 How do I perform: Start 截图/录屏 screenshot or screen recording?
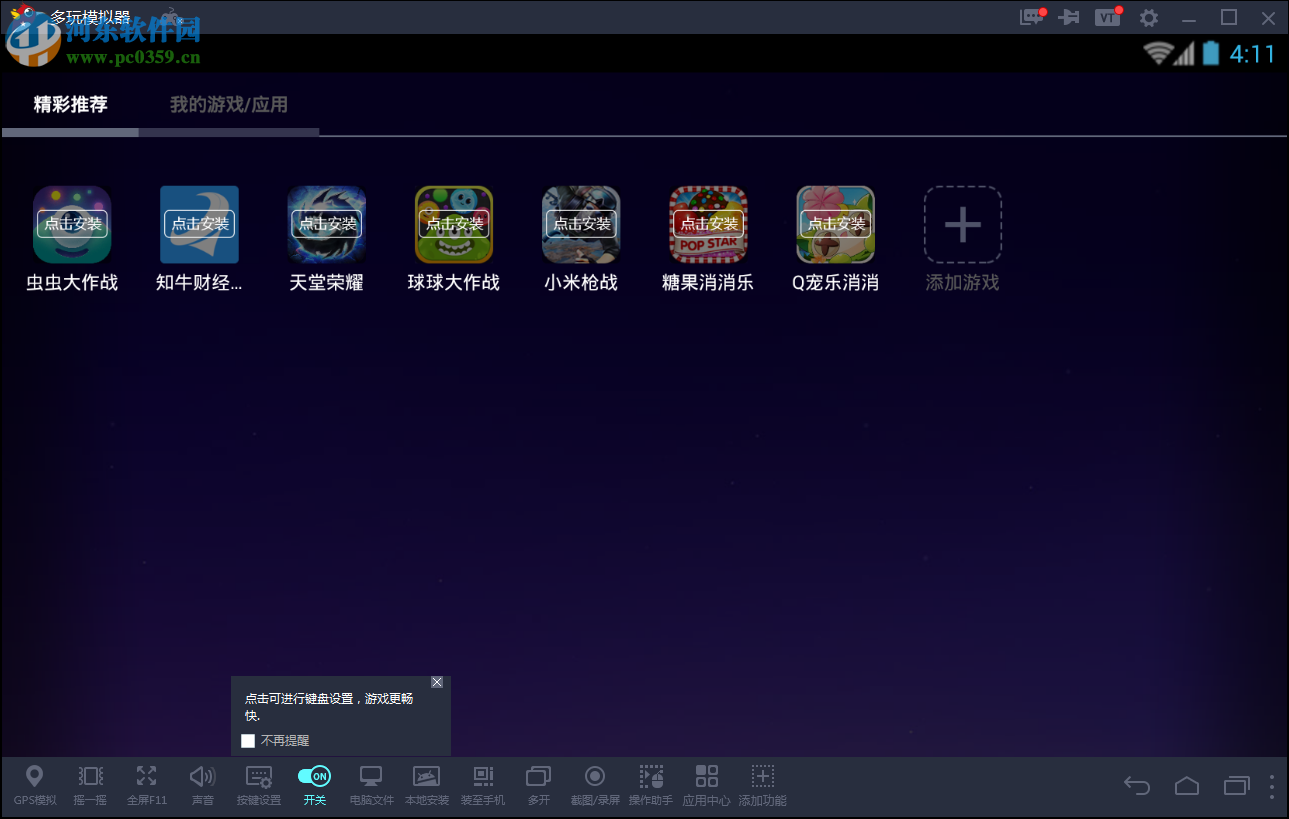595,785
